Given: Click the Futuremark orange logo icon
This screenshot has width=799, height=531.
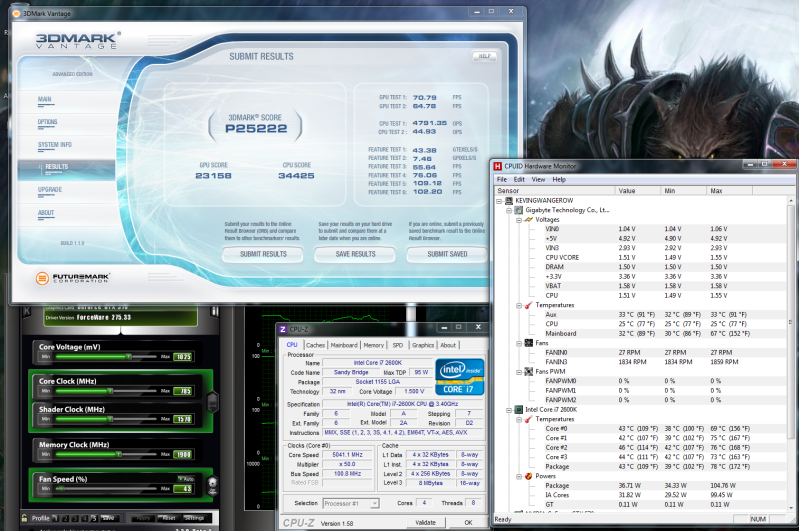Looking at the screenshot, I should 42,278.
